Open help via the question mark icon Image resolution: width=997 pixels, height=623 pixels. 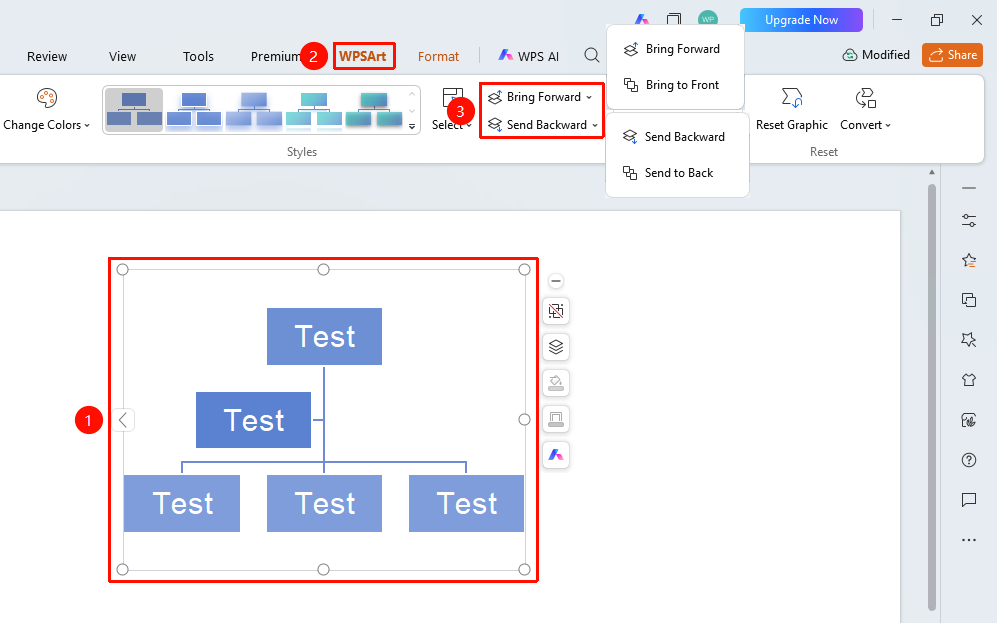(x=969, y=460)
